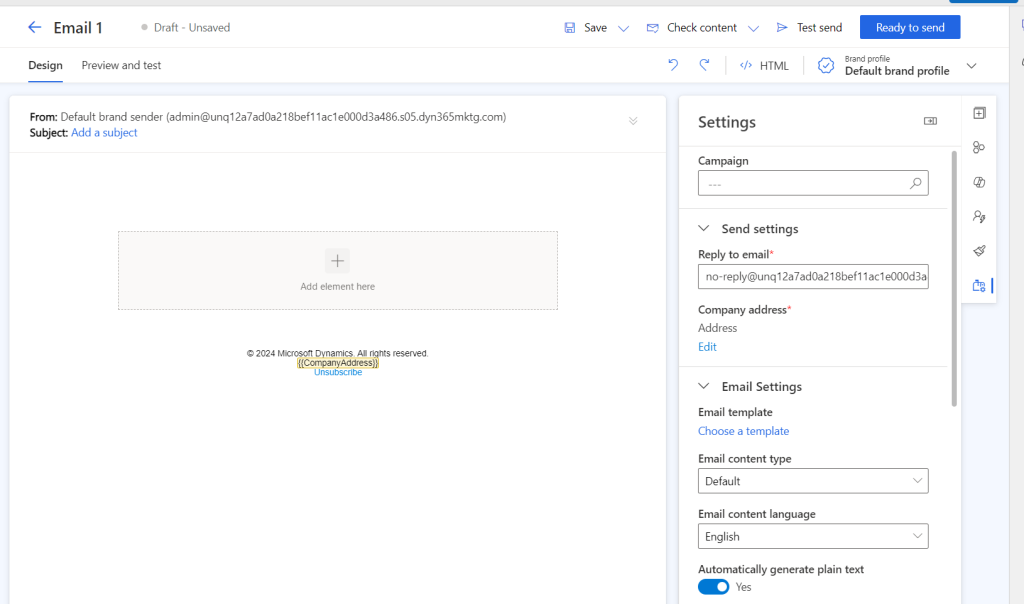Collapse the Settings pane icon
This screenshot has width=1024, height=604.
tap(930, 121)
